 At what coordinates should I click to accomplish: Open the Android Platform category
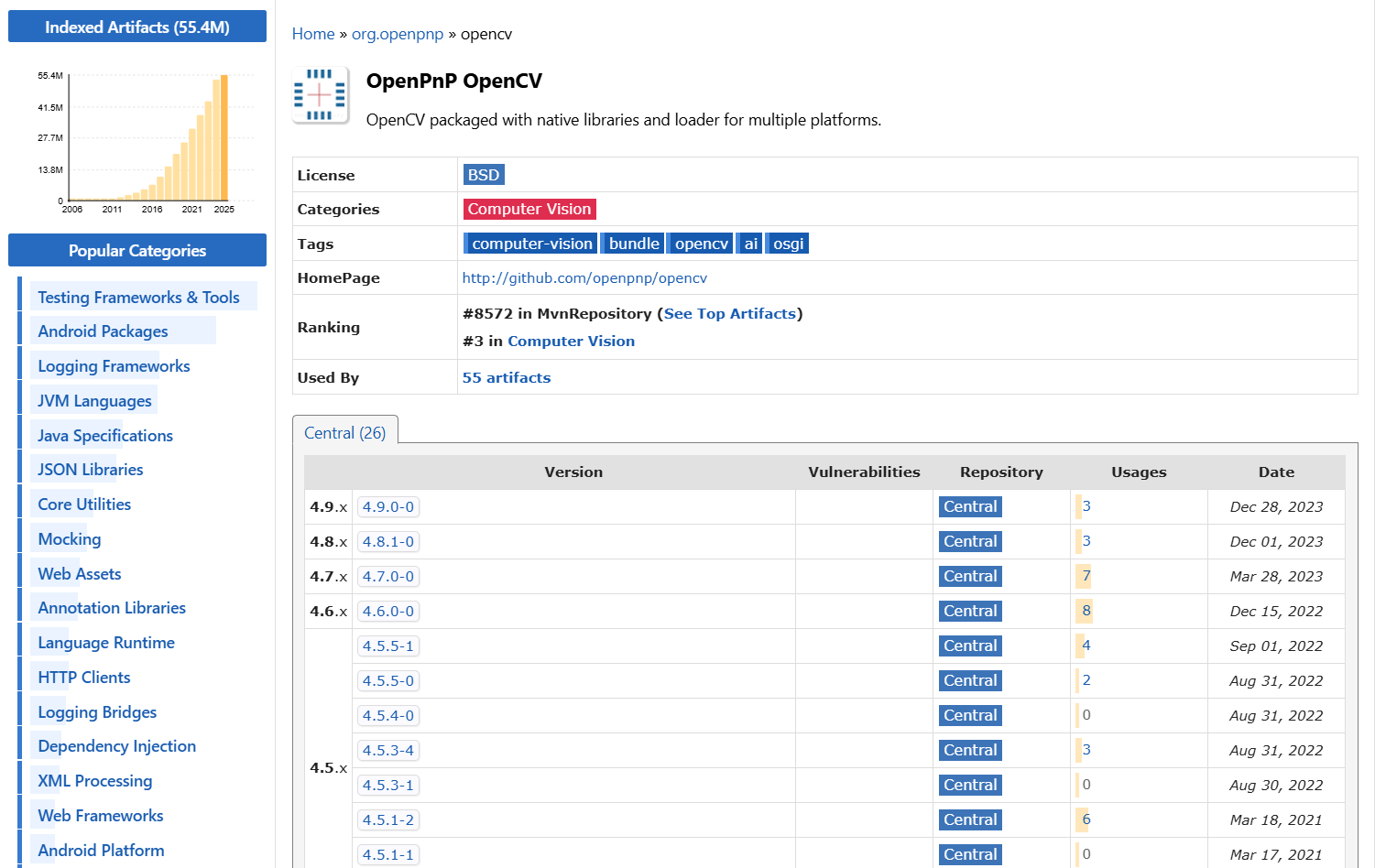point(101,850)
